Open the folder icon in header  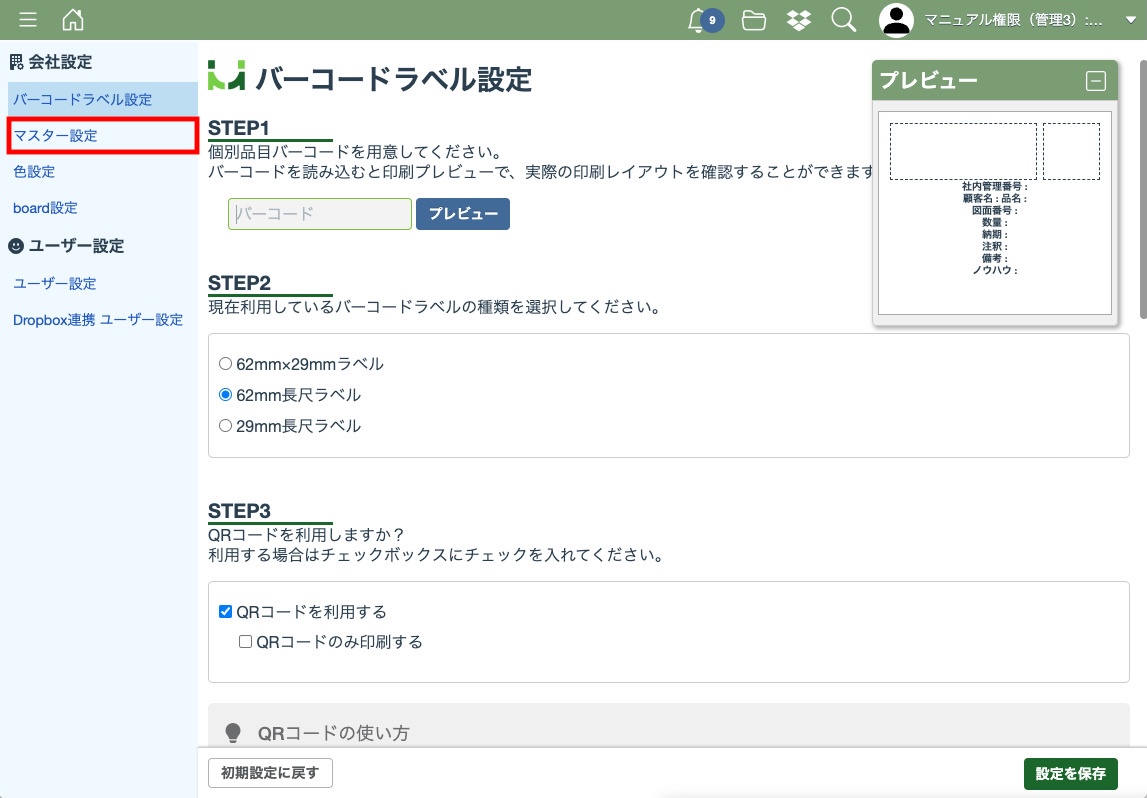pyautogui.click(x=754, y=20)
